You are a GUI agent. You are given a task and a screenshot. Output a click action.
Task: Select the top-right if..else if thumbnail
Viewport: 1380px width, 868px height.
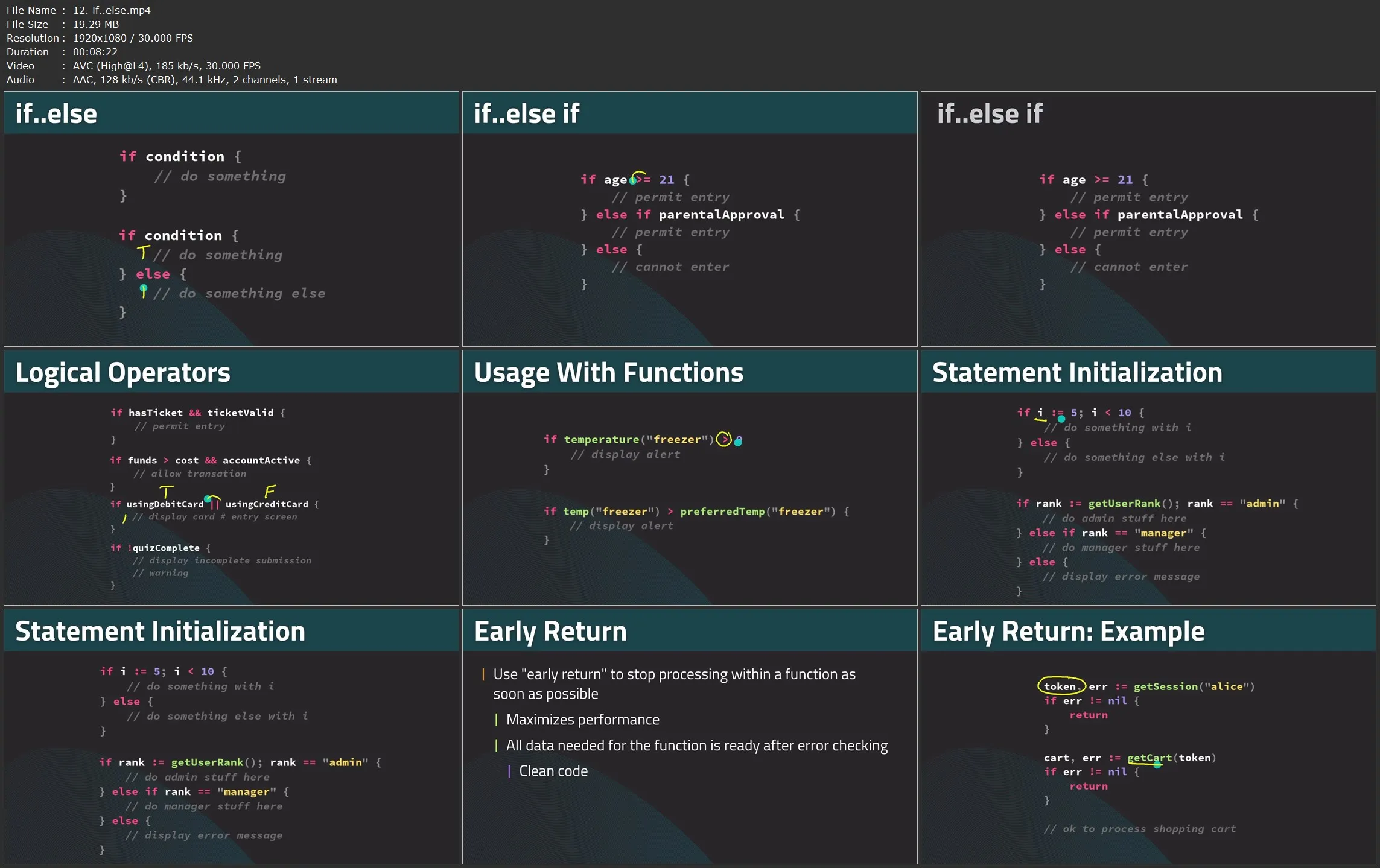pyautogui.click(x=1148, y=219)
